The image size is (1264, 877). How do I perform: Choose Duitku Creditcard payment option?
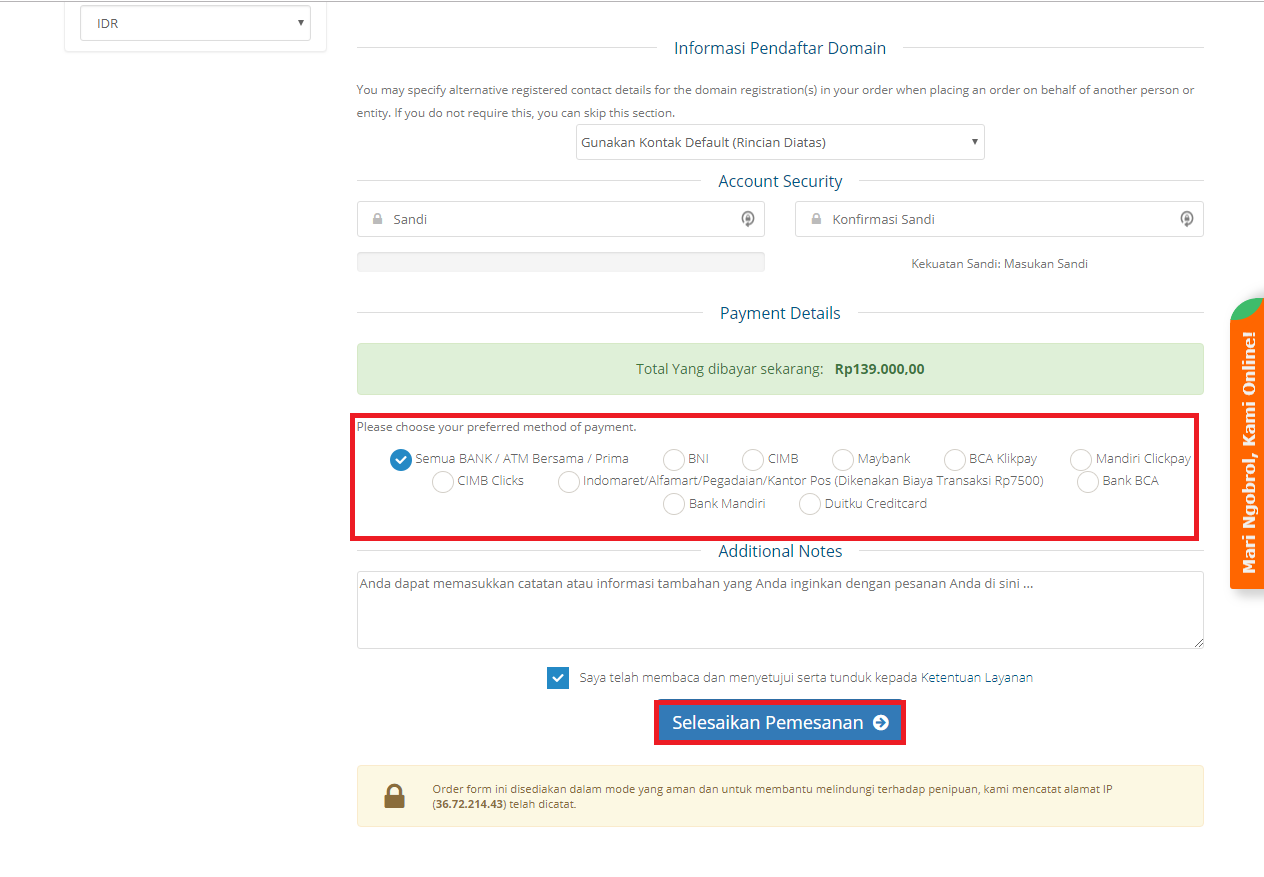pos(810,504)
